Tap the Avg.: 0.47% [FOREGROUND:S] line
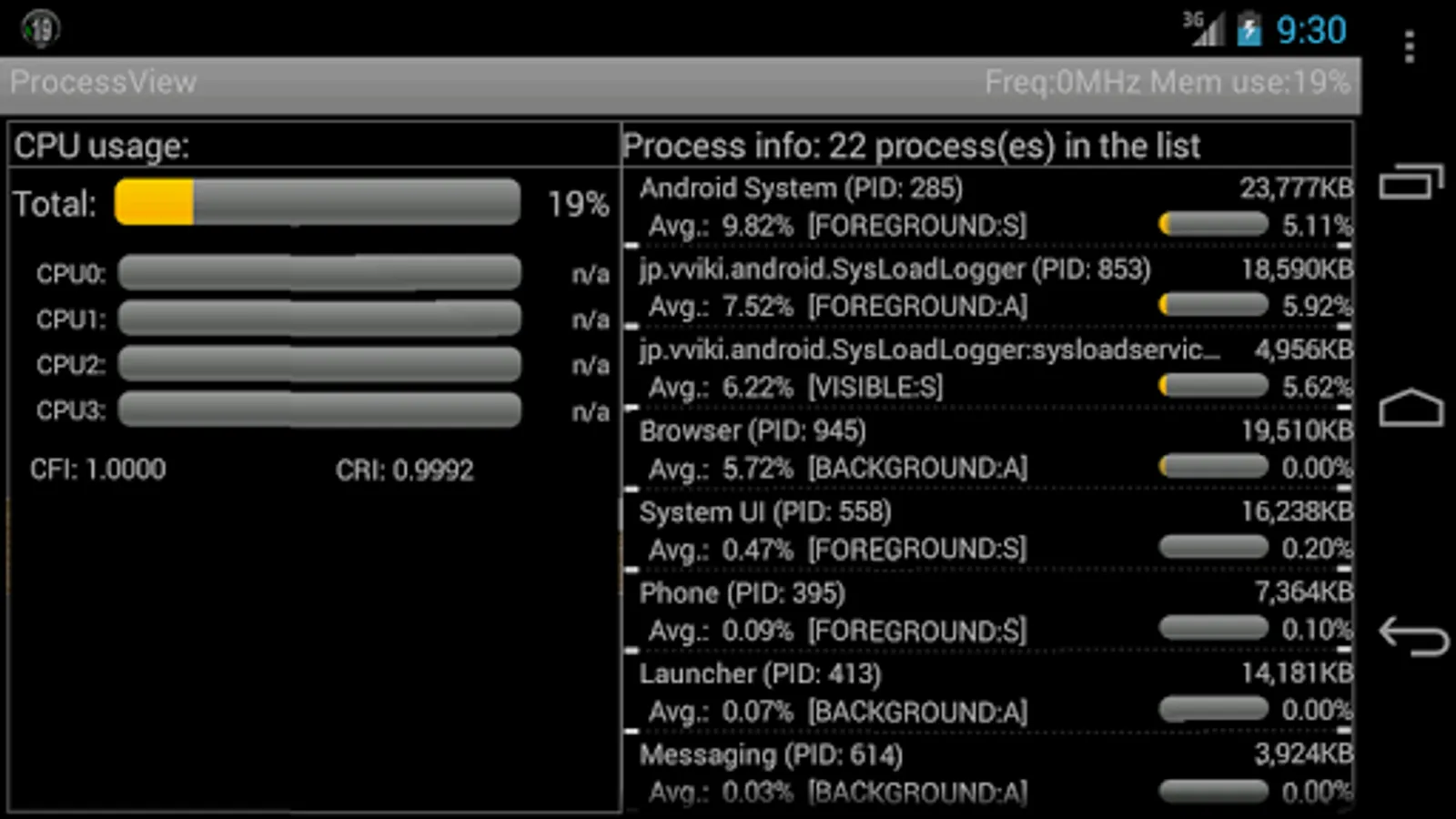 pos(837,550)
